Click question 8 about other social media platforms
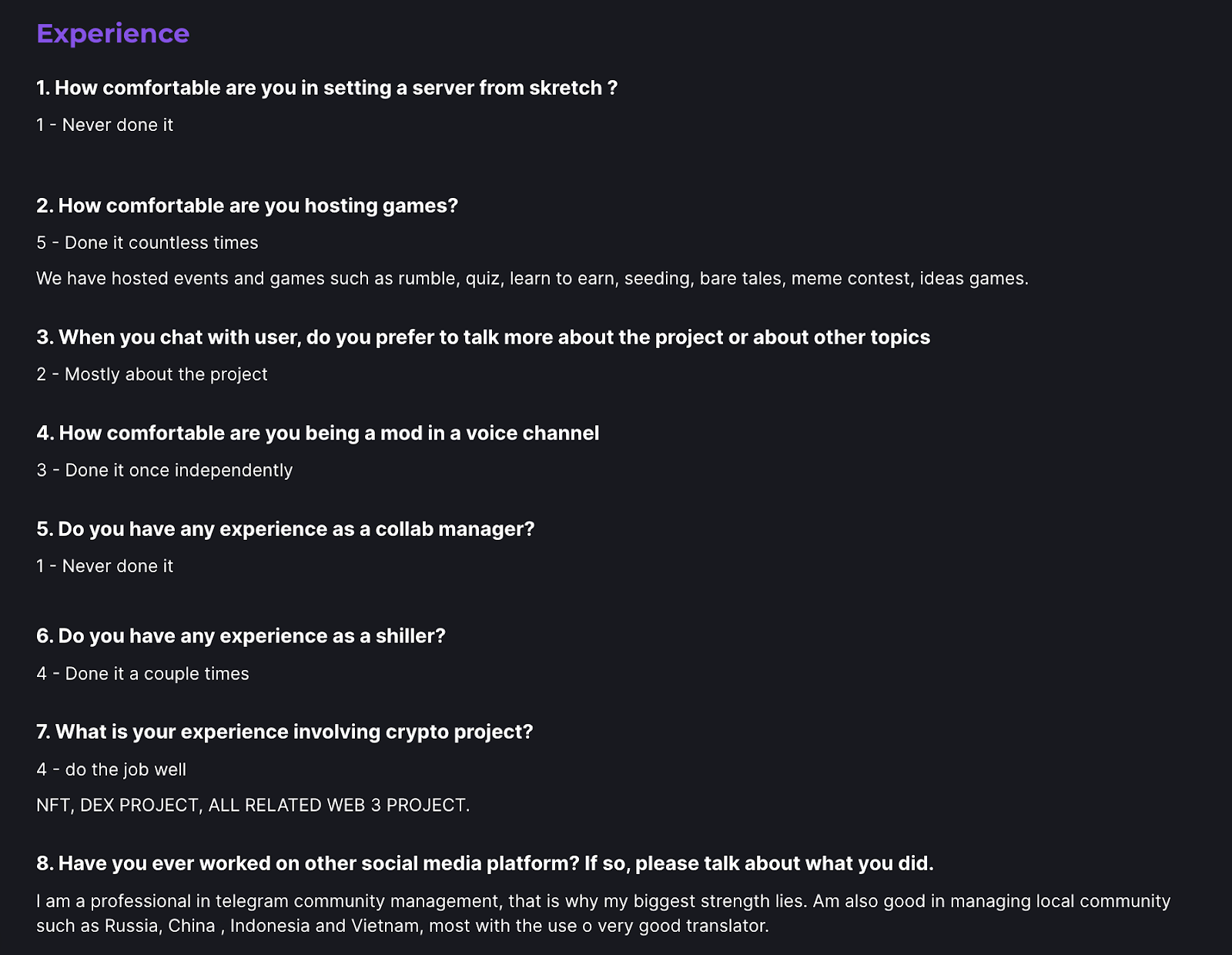1232x955 pixels. [484, 863]
